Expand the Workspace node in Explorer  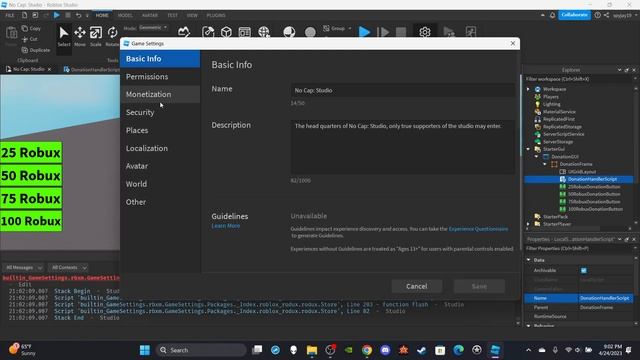528,89
